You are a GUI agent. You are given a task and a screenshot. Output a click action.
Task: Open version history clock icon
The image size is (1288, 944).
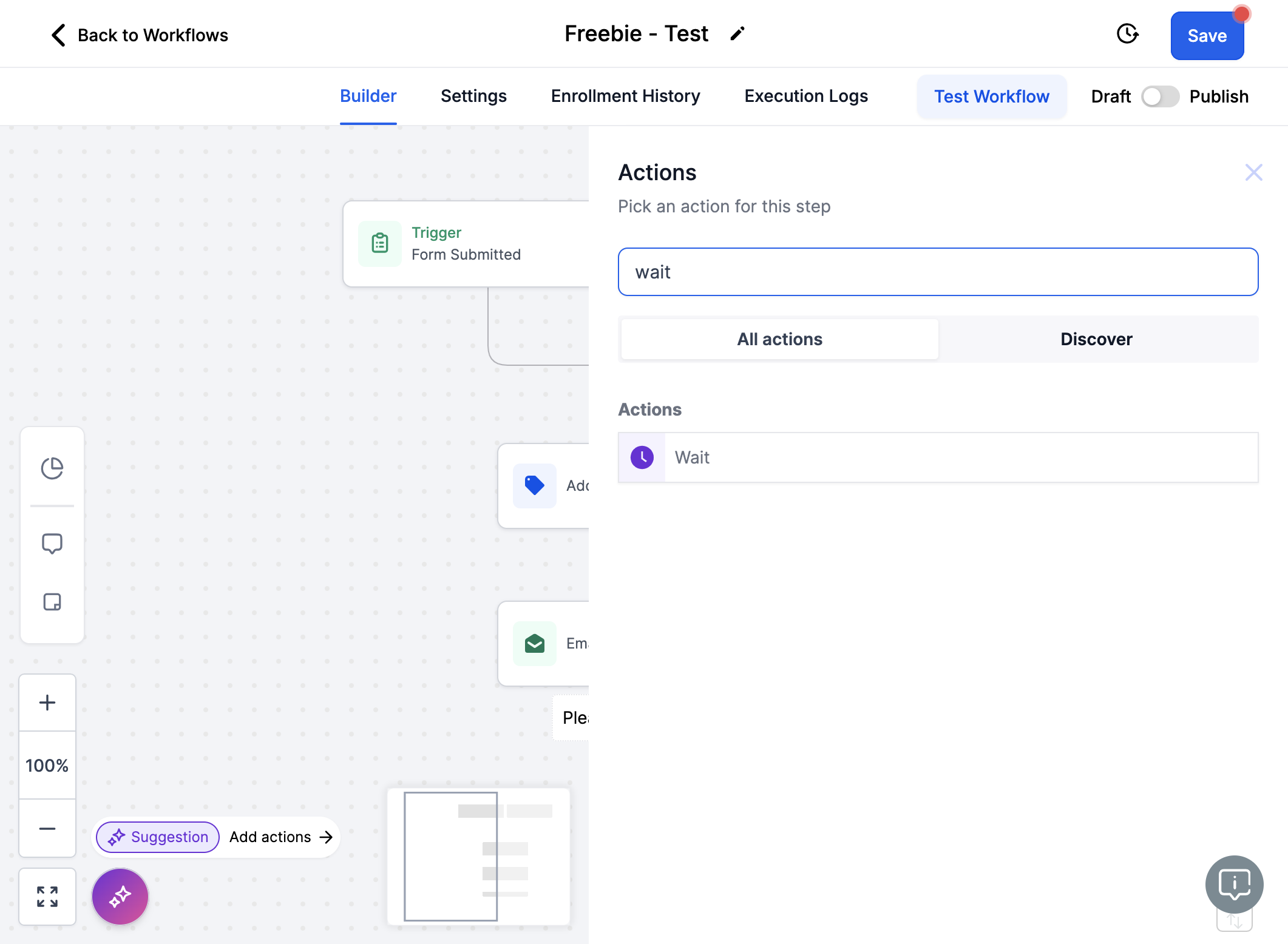pyautogui.click(x=1127, y=34)
